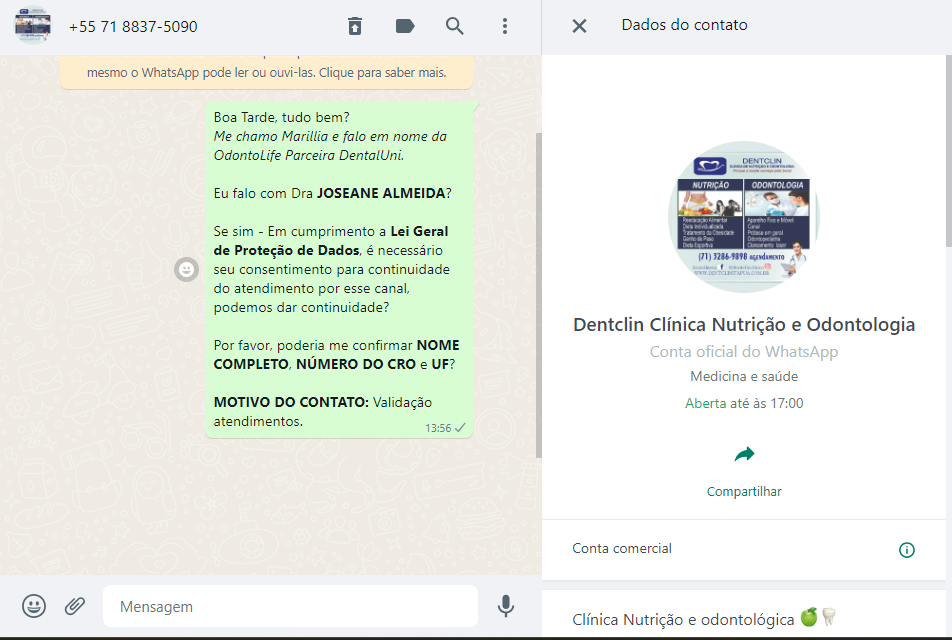
Task: Open emoji picker beside message box
Action: click(34, 606)
